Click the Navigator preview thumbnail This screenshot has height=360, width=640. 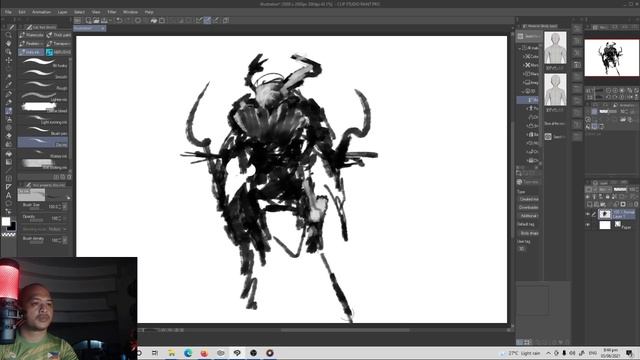click(611, 58)
